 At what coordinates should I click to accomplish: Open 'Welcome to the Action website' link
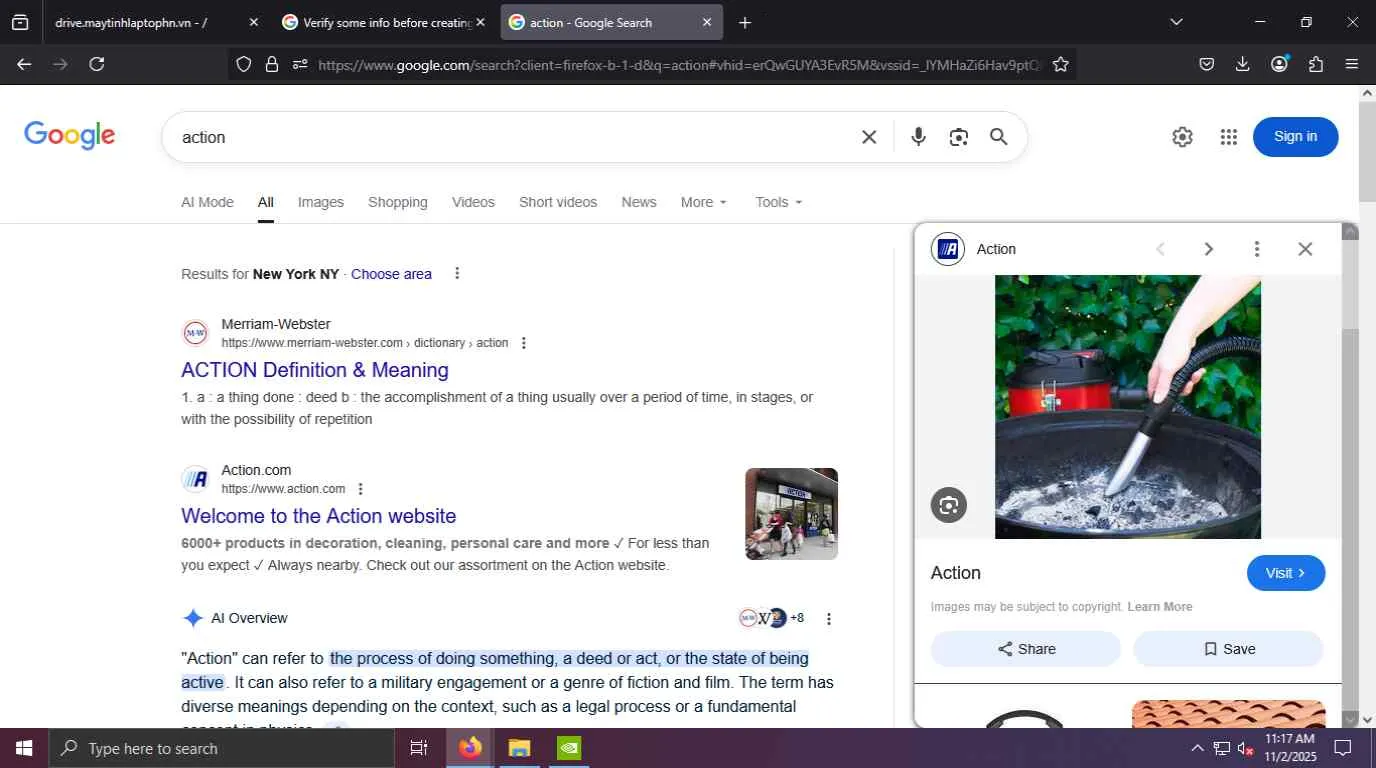[319, 516]
